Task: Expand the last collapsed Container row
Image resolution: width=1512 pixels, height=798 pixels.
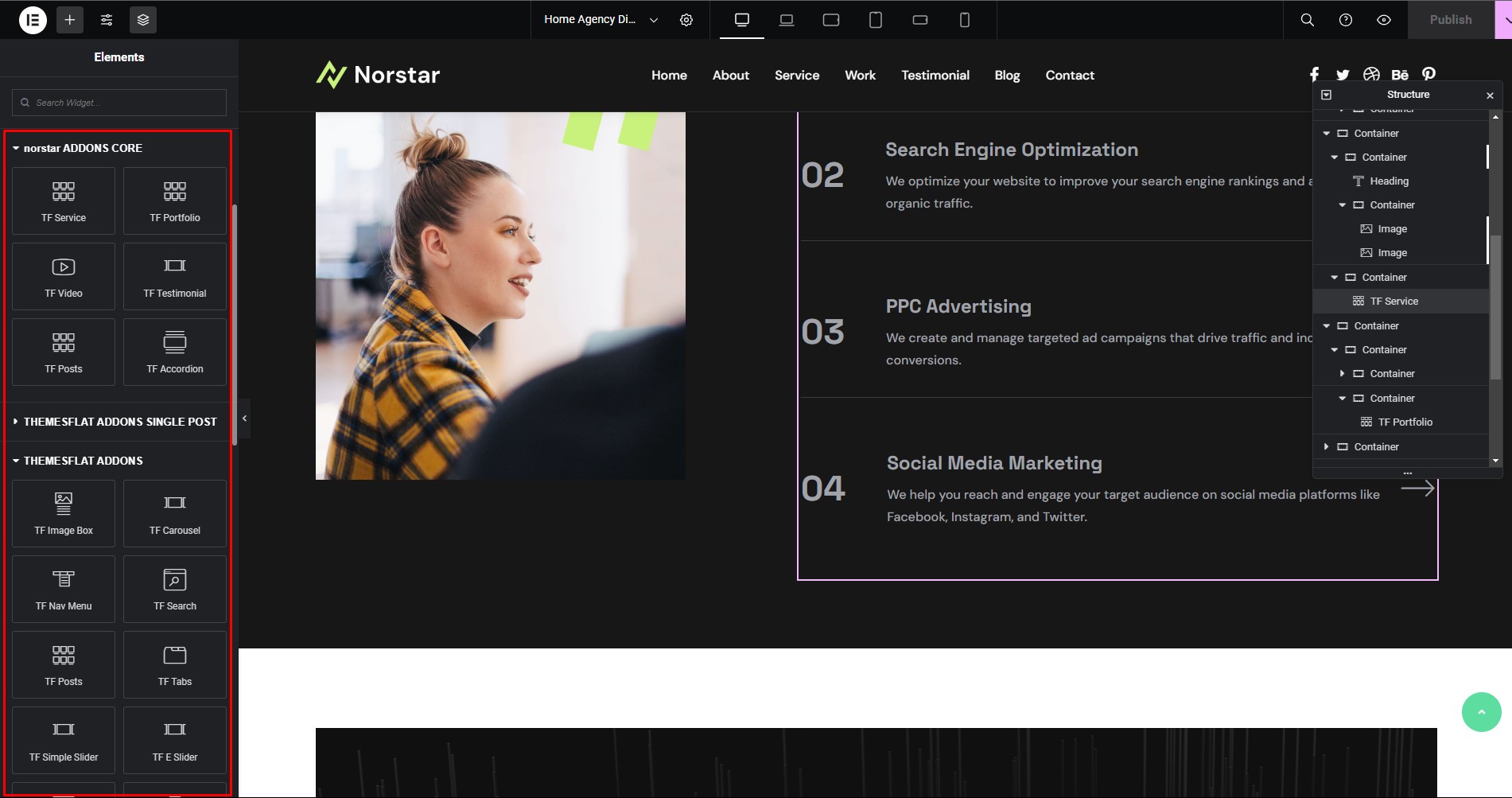Action: [1326, 447]
